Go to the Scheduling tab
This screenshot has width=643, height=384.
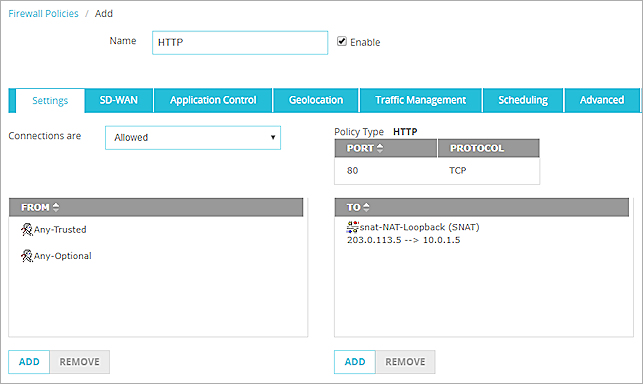(523, 100)
